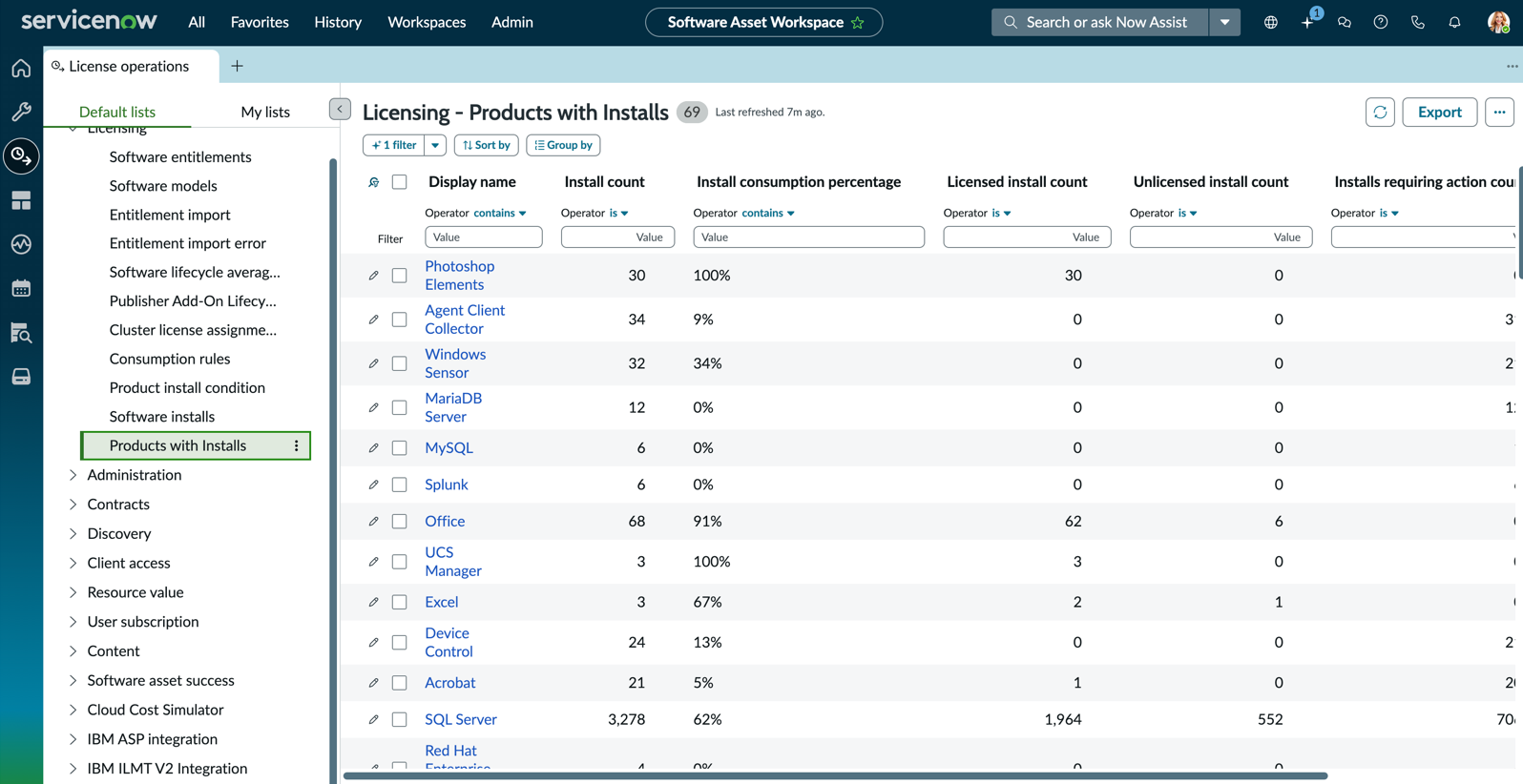Open the SQL Server product link
The width and height of the screenshot is (1523, 784).
(x=461, y=720)
